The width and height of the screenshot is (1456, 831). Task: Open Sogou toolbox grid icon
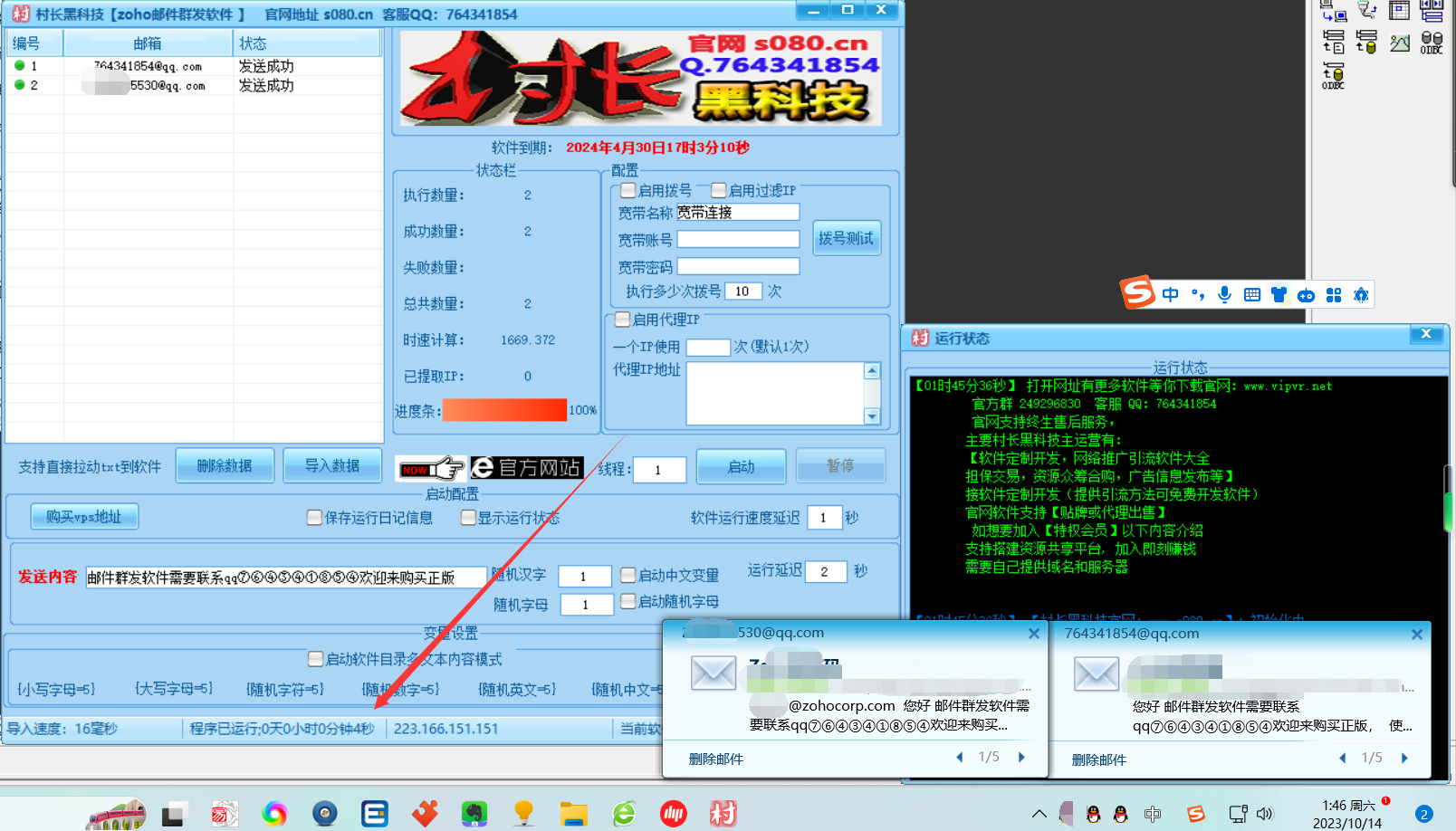coord(1334,294)
